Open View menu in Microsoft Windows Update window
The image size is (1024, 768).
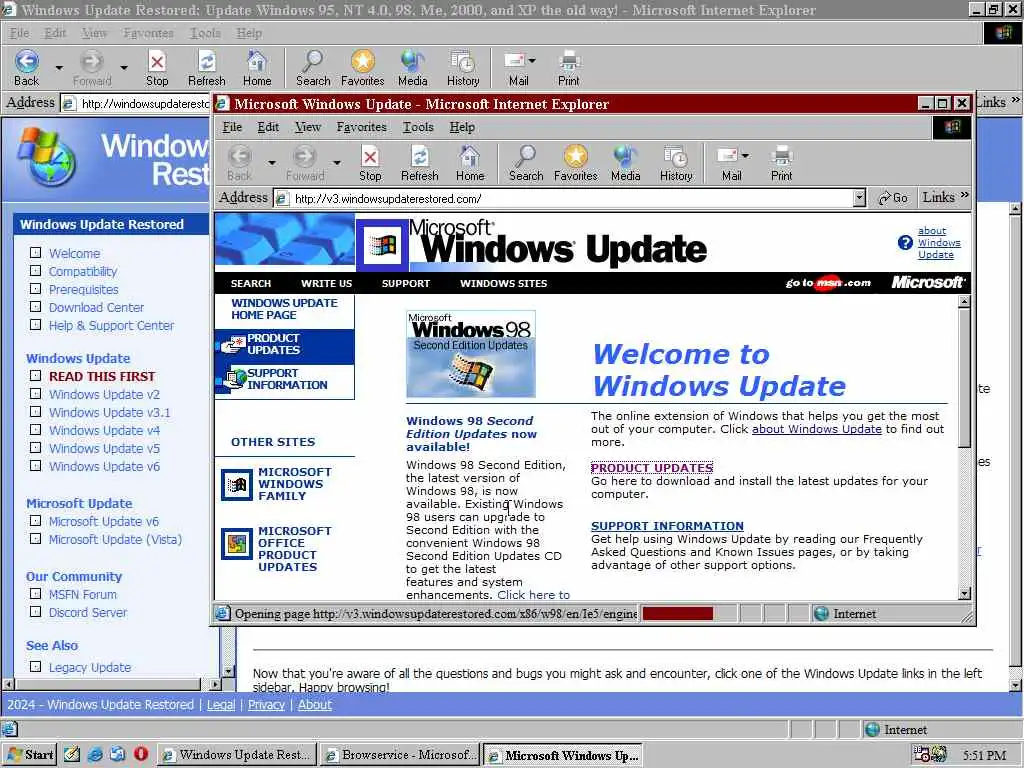pyautogui.click(x=308, y=127)
